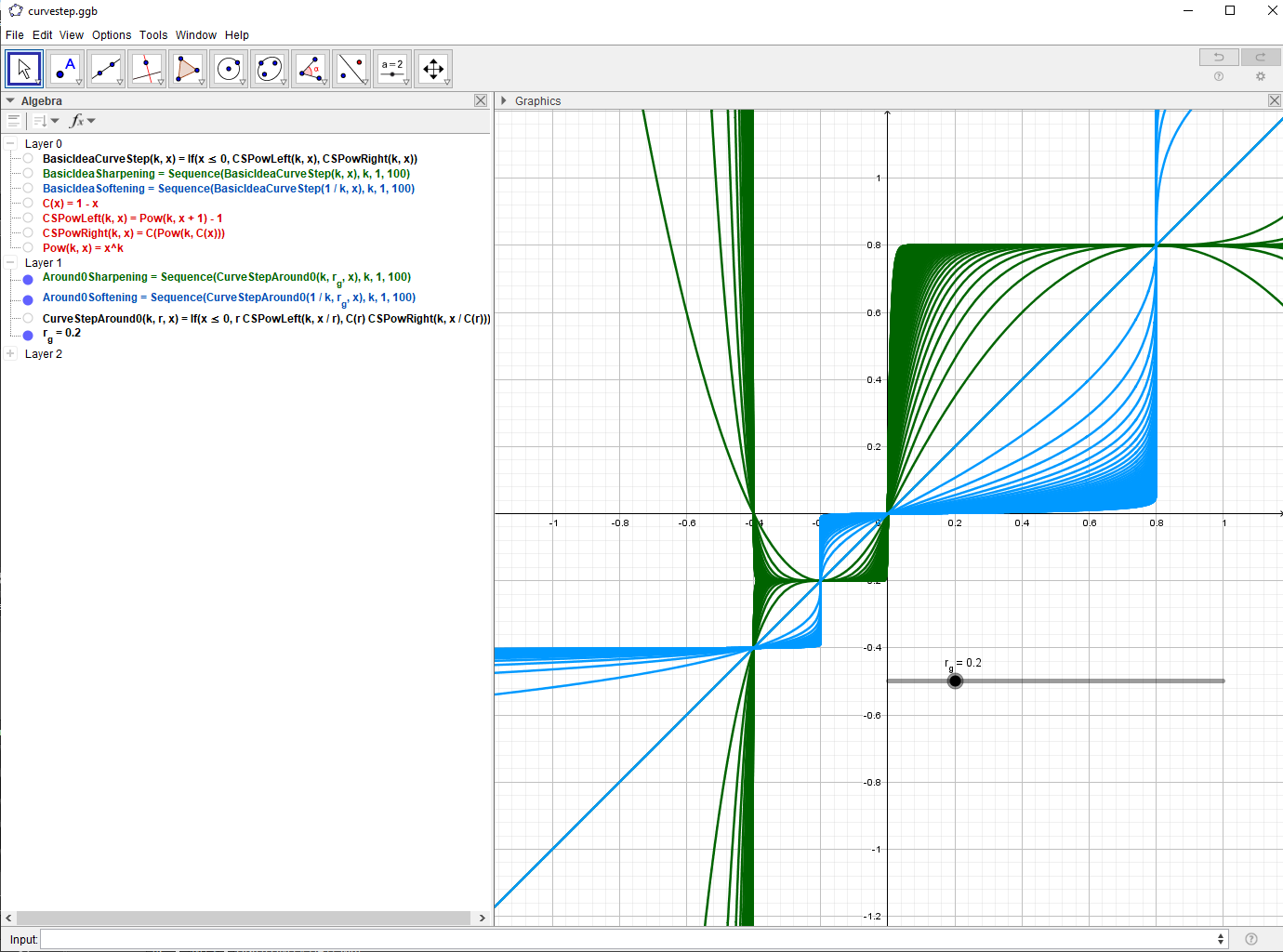Open the fx description style dropdown
1283x952 pixels.
[83, 121]
